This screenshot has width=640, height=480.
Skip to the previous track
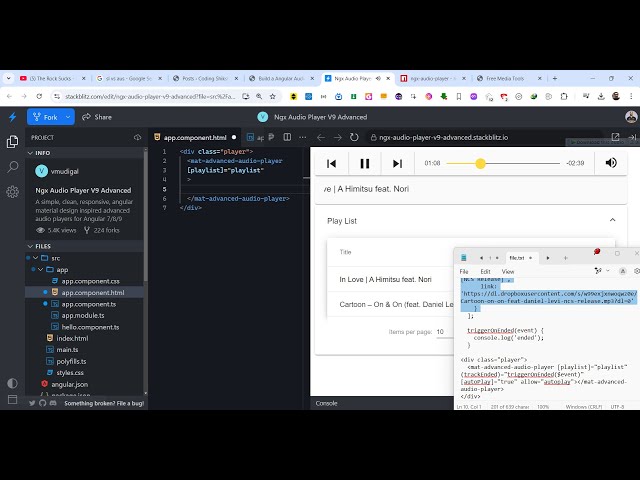(x=331, y=163)
